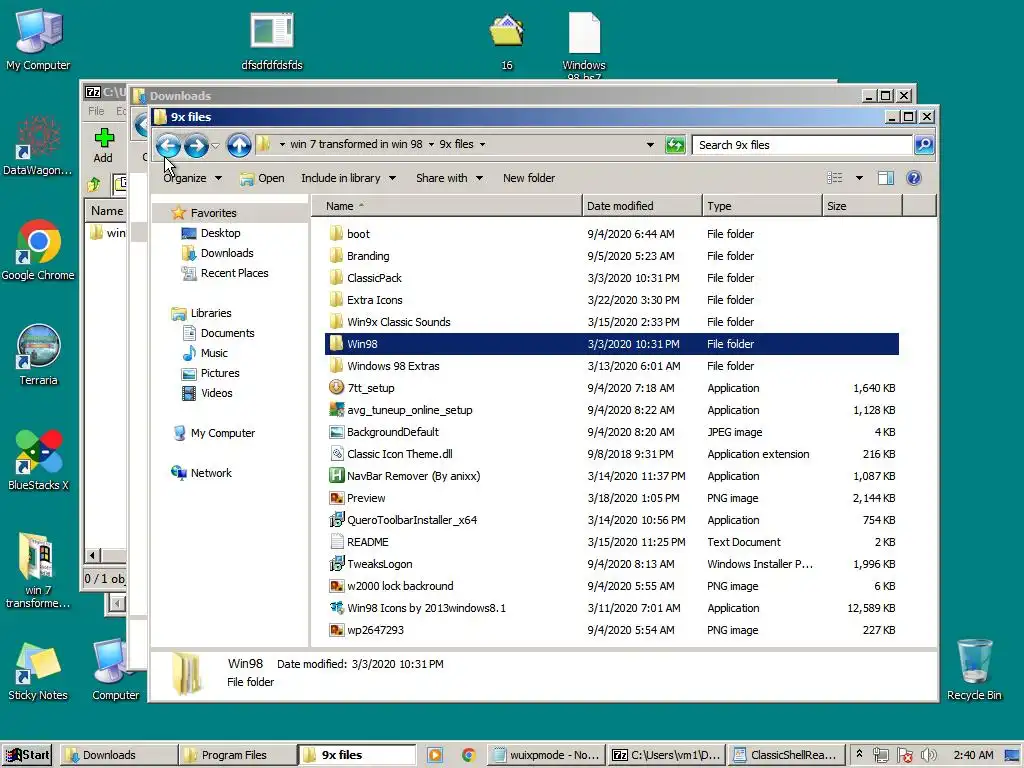
Task: Expand win 7 transformed breadcrumb arrow
Action: (x=432, y=144)
